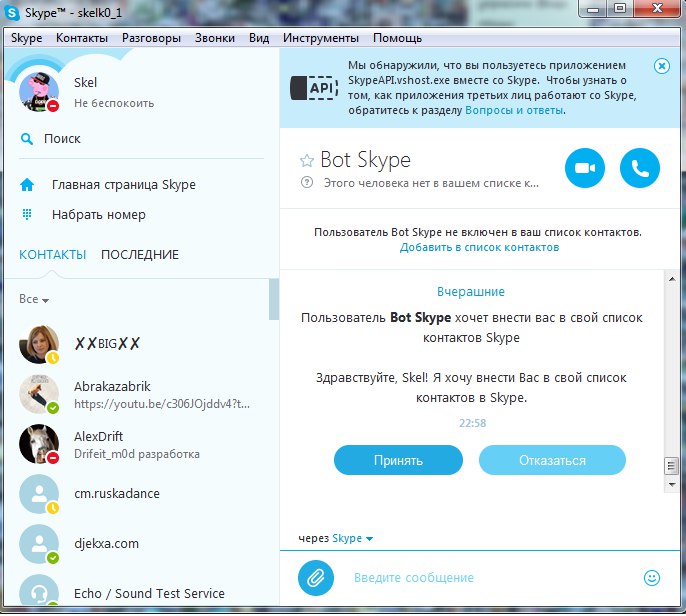
Task: Switch to the КОНТАКТЫ tab
Action: click(52, 255)
